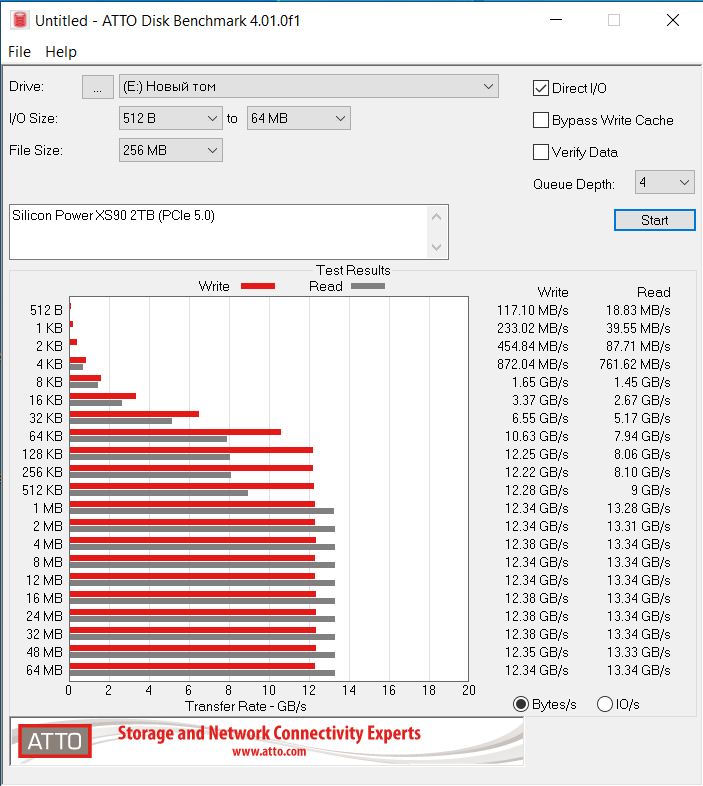Image resolution: width=703 pixels, height=786 pixels.
Task: Click read value 13.33 GB/s
Action: pos(638,652)
